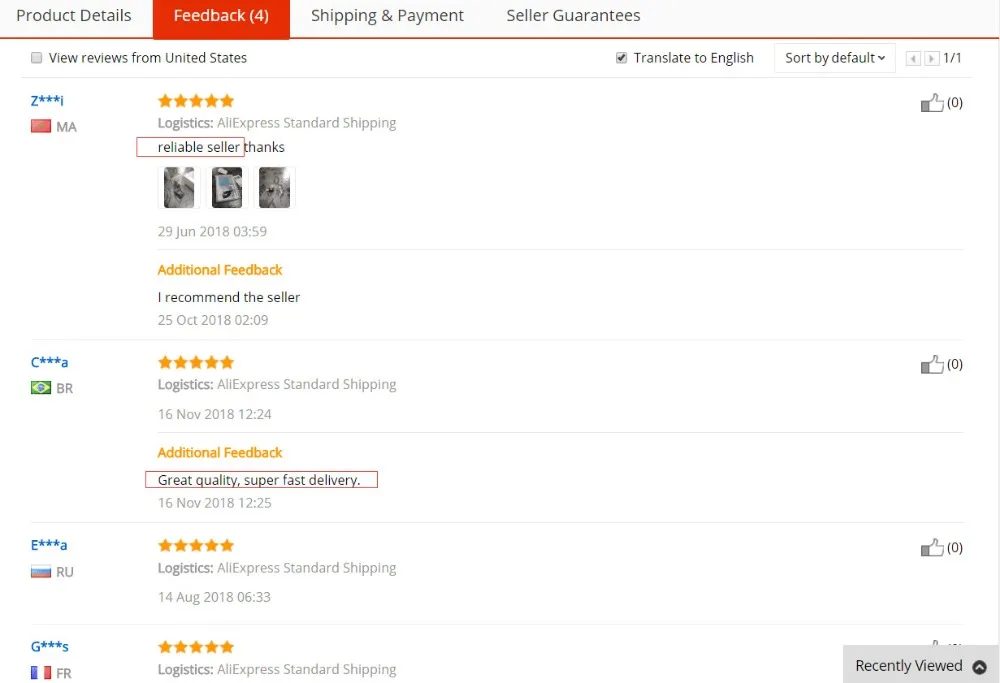Open reviewer E***a's profile
This screenshot has height=683, width=1000.
48,545
